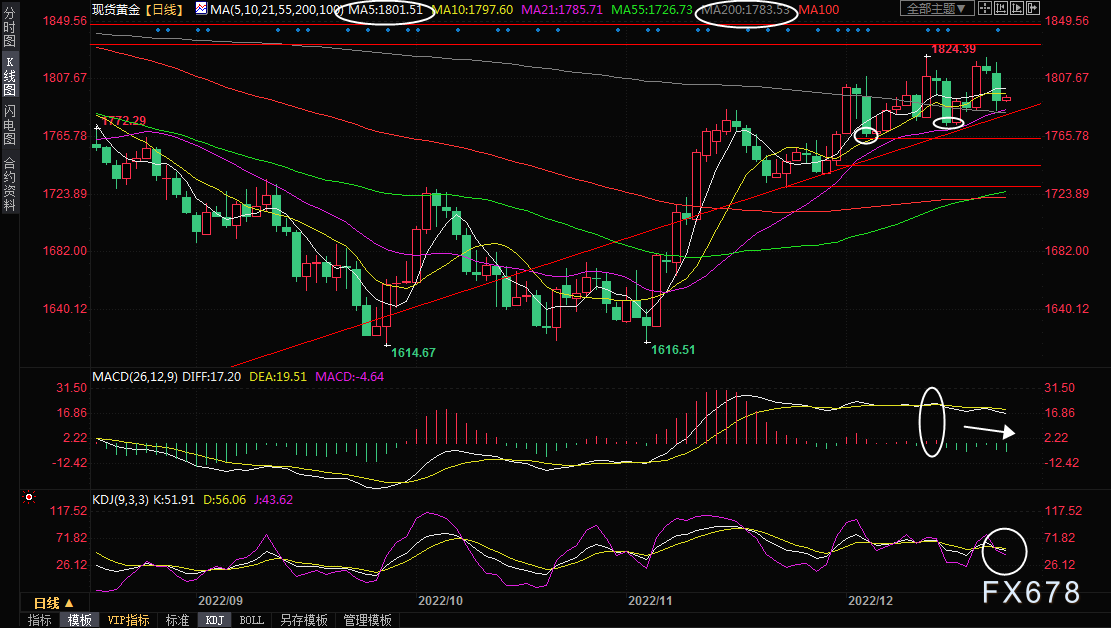1111x628 pixels.
Task: Open the VIP指标 tab
Action: pos(128,620)
